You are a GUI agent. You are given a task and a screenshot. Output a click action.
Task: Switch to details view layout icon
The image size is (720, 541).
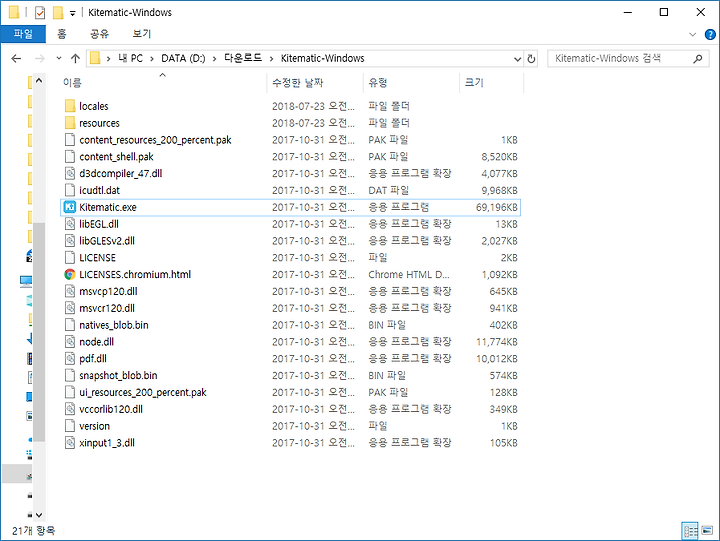pos(690,531)
